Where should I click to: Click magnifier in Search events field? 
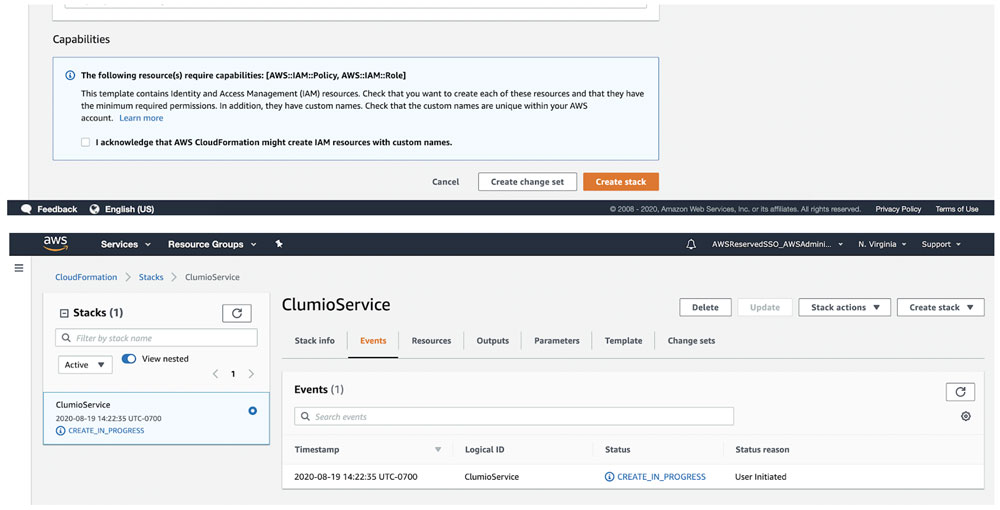(x=305, y=416)
